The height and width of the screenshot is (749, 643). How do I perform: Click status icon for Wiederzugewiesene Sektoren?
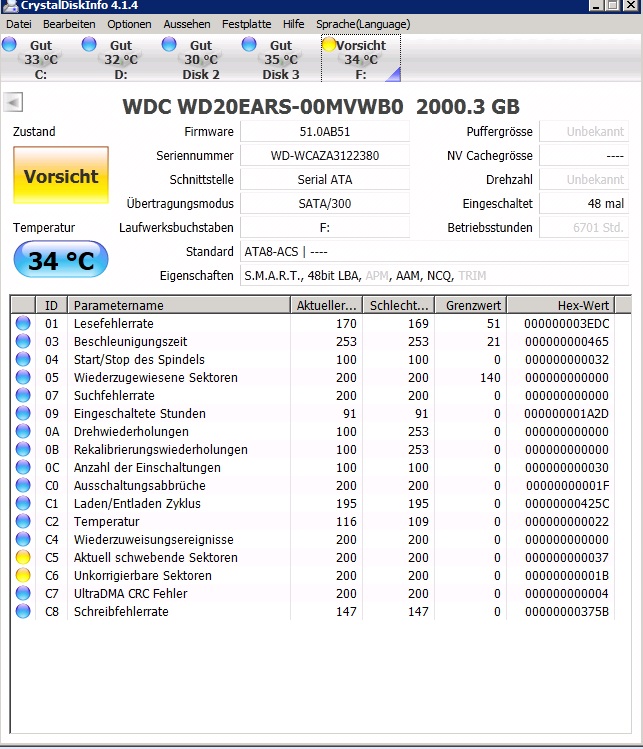point(23,377)
